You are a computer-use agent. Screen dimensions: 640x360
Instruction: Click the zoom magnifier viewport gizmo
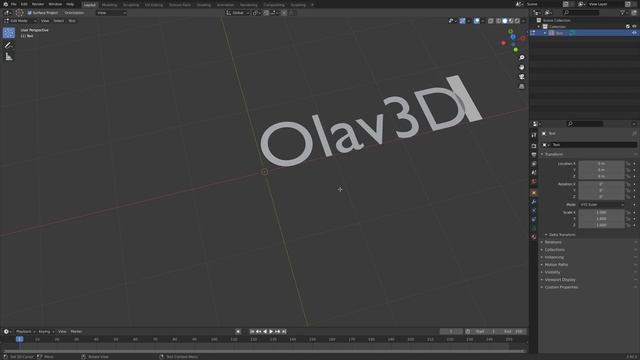point(522,58)
